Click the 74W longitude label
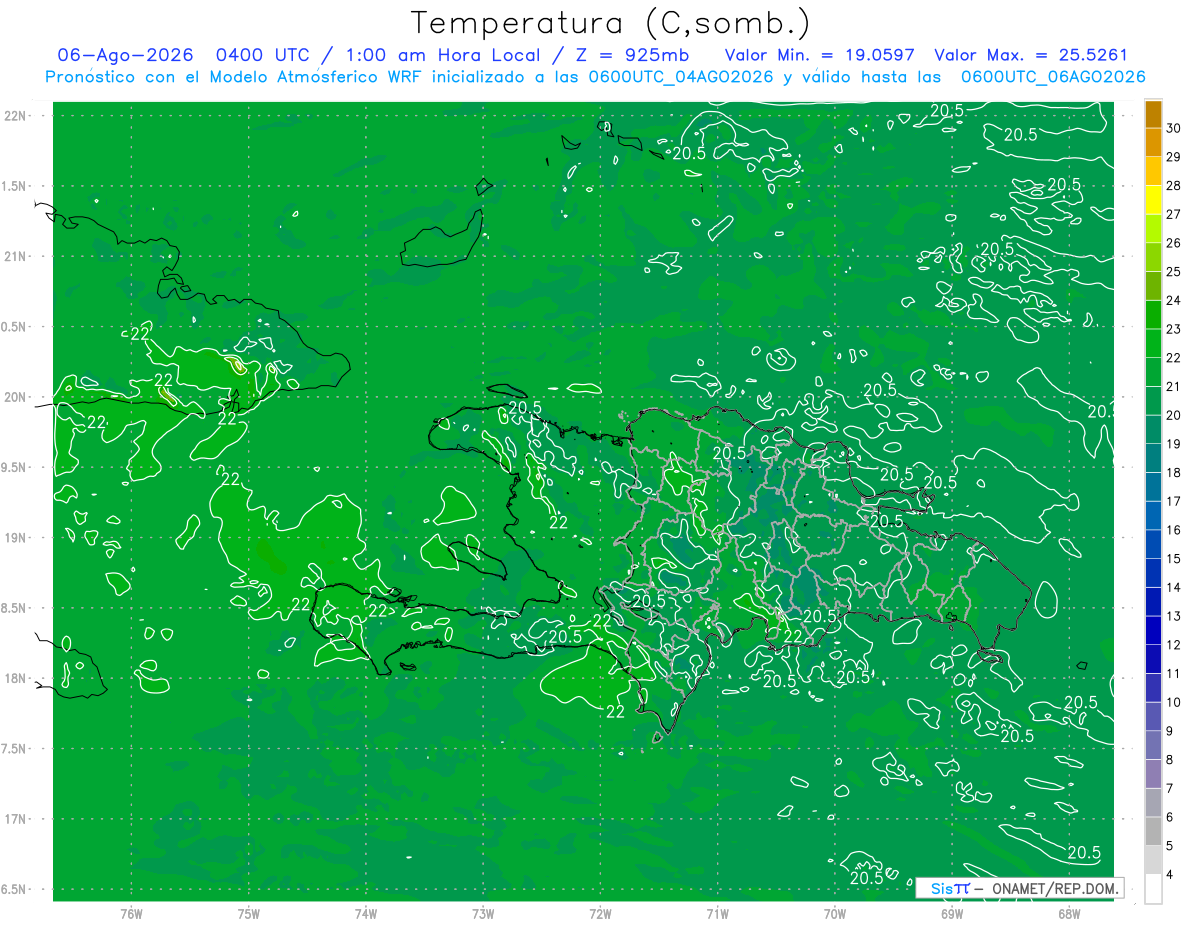Image resolution: width=1200 pixels, height=927 pixels. pyautogui.click(x=366, y=913)
